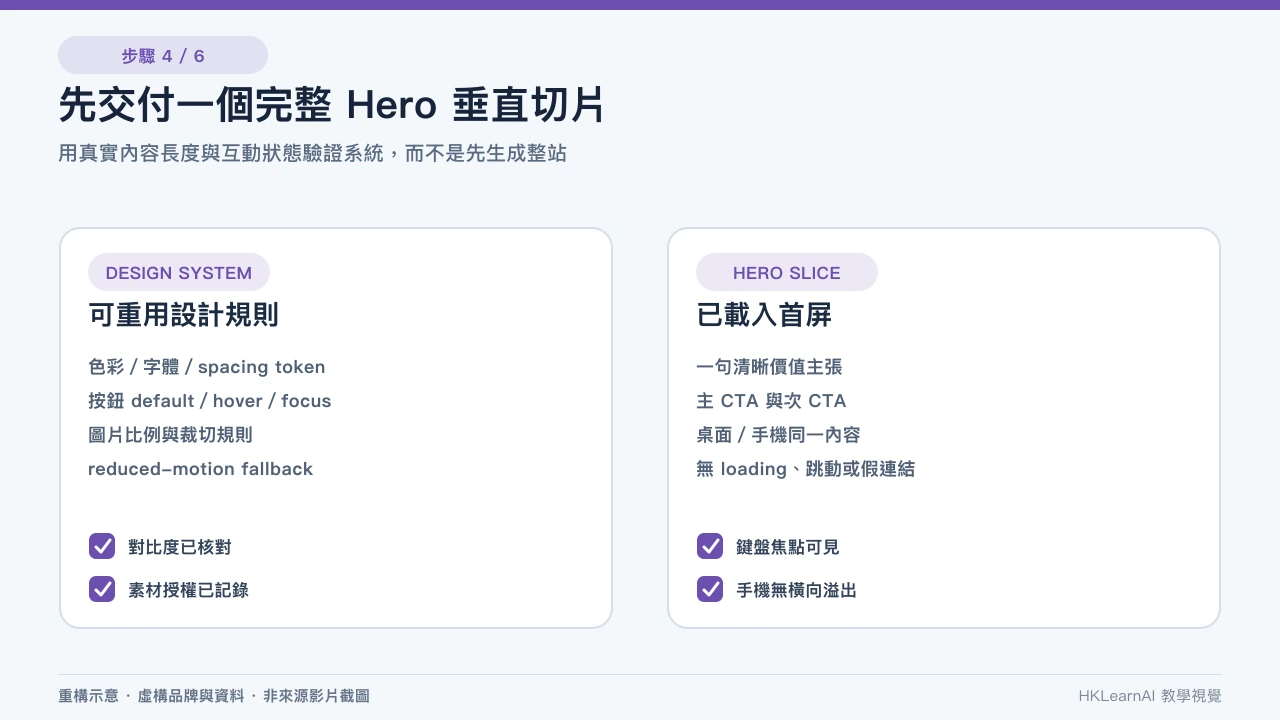
Task: Click the 步驟 4 / 6 step pill
Action: pos(163,55)
